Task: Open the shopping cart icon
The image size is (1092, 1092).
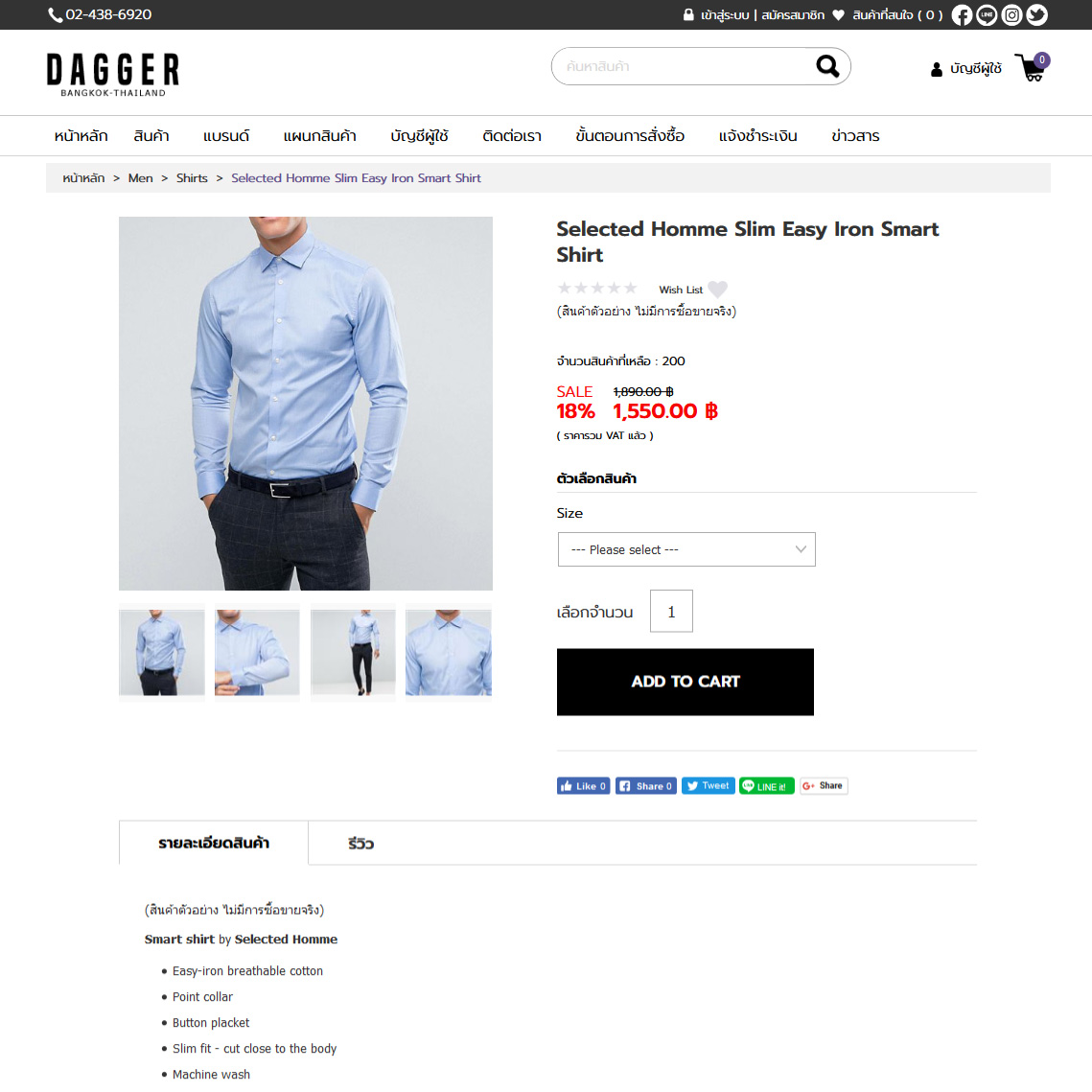Action: coord(1032,67)
